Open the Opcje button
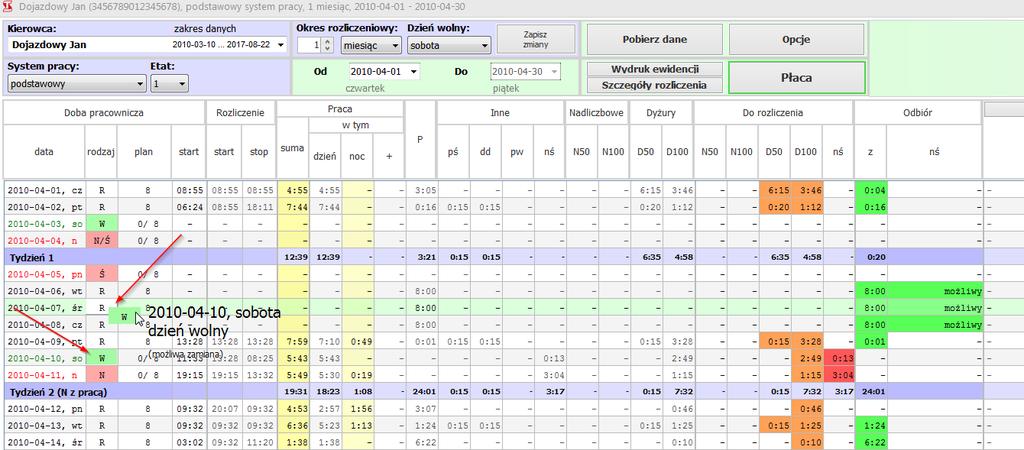This screenshot has height=450, width=1024. pos(796,39)
